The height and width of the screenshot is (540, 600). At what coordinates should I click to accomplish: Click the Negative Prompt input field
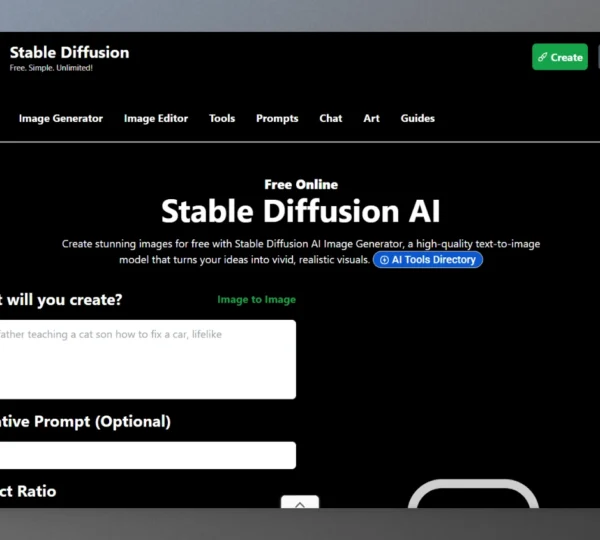pos(148,455)
